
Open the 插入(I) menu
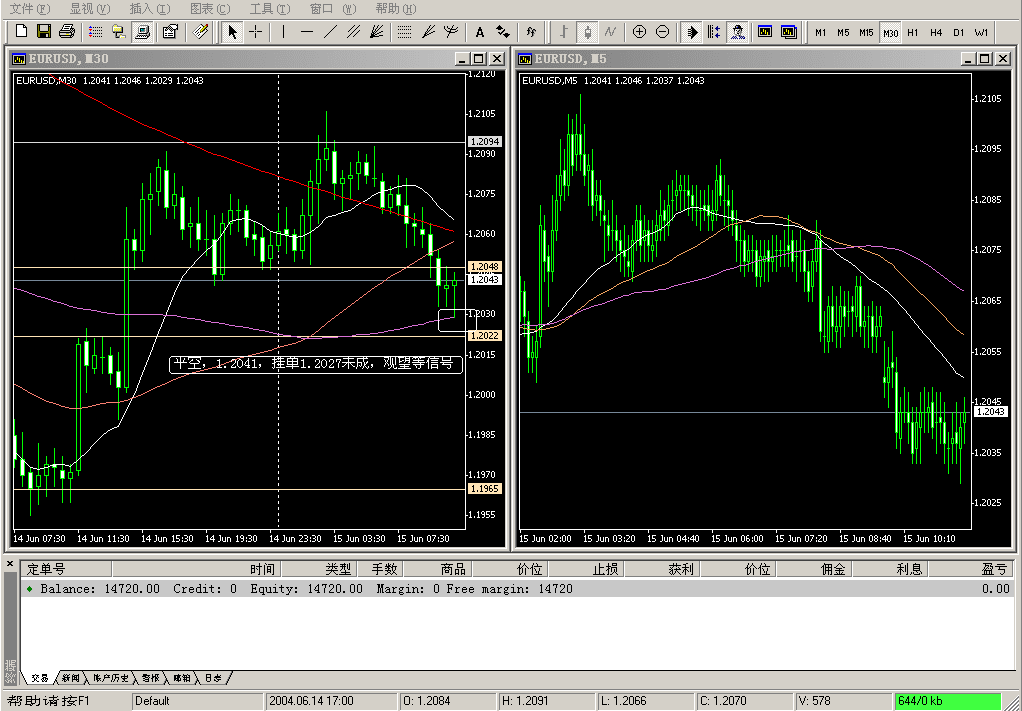click(x=150, y=8)
